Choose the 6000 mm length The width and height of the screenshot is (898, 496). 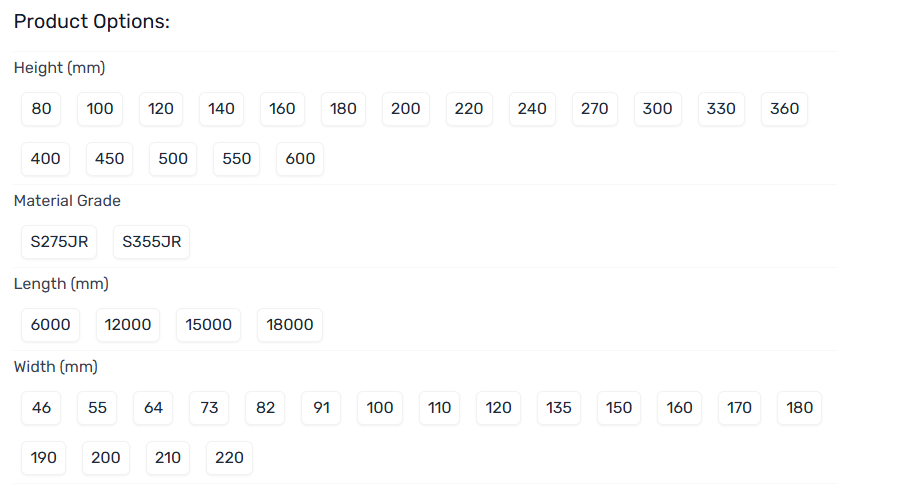51,325
